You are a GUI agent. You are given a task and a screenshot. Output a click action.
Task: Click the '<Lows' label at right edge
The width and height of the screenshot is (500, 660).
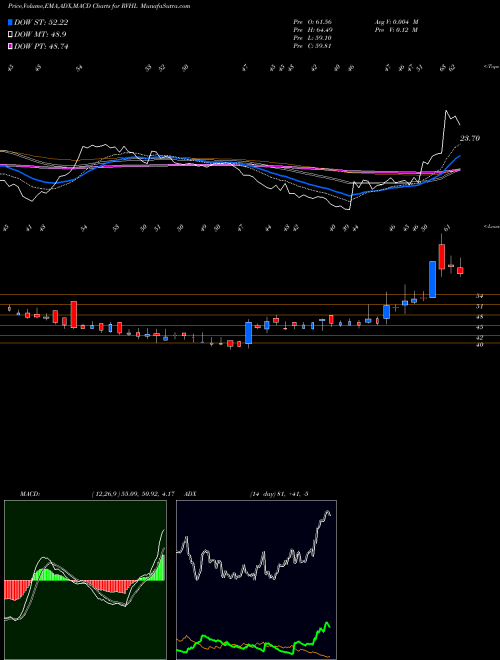tap(491, 227)
